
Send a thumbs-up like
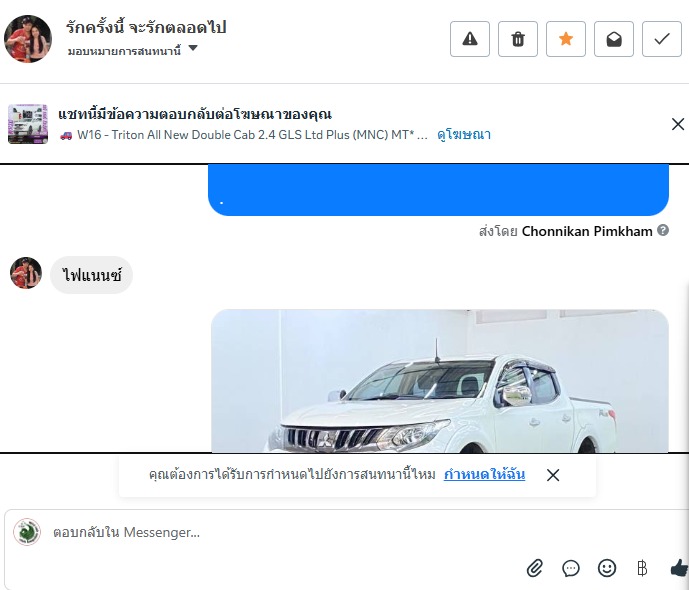679,568
